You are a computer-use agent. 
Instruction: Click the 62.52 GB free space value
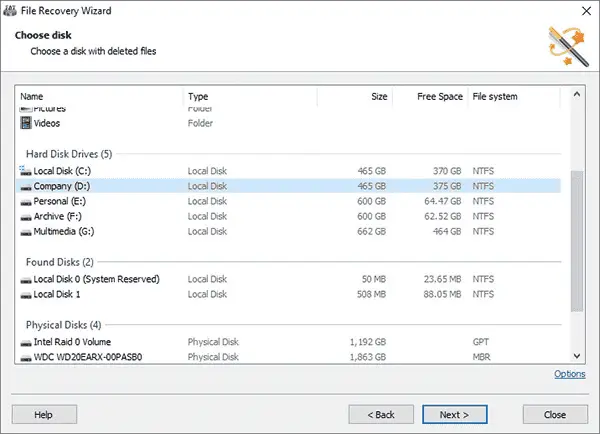(442, 216)
